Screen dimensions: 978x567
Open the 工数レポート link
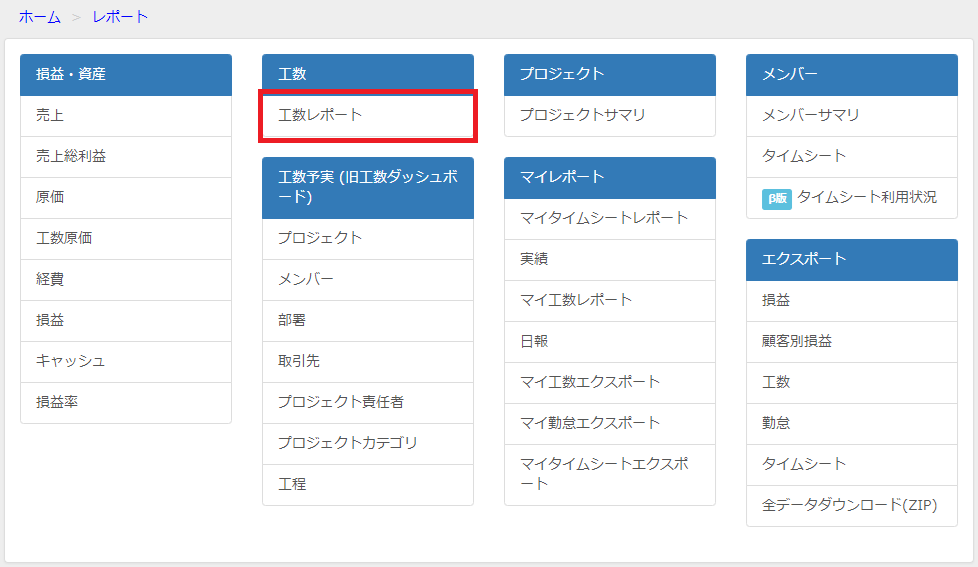point(368,115)
